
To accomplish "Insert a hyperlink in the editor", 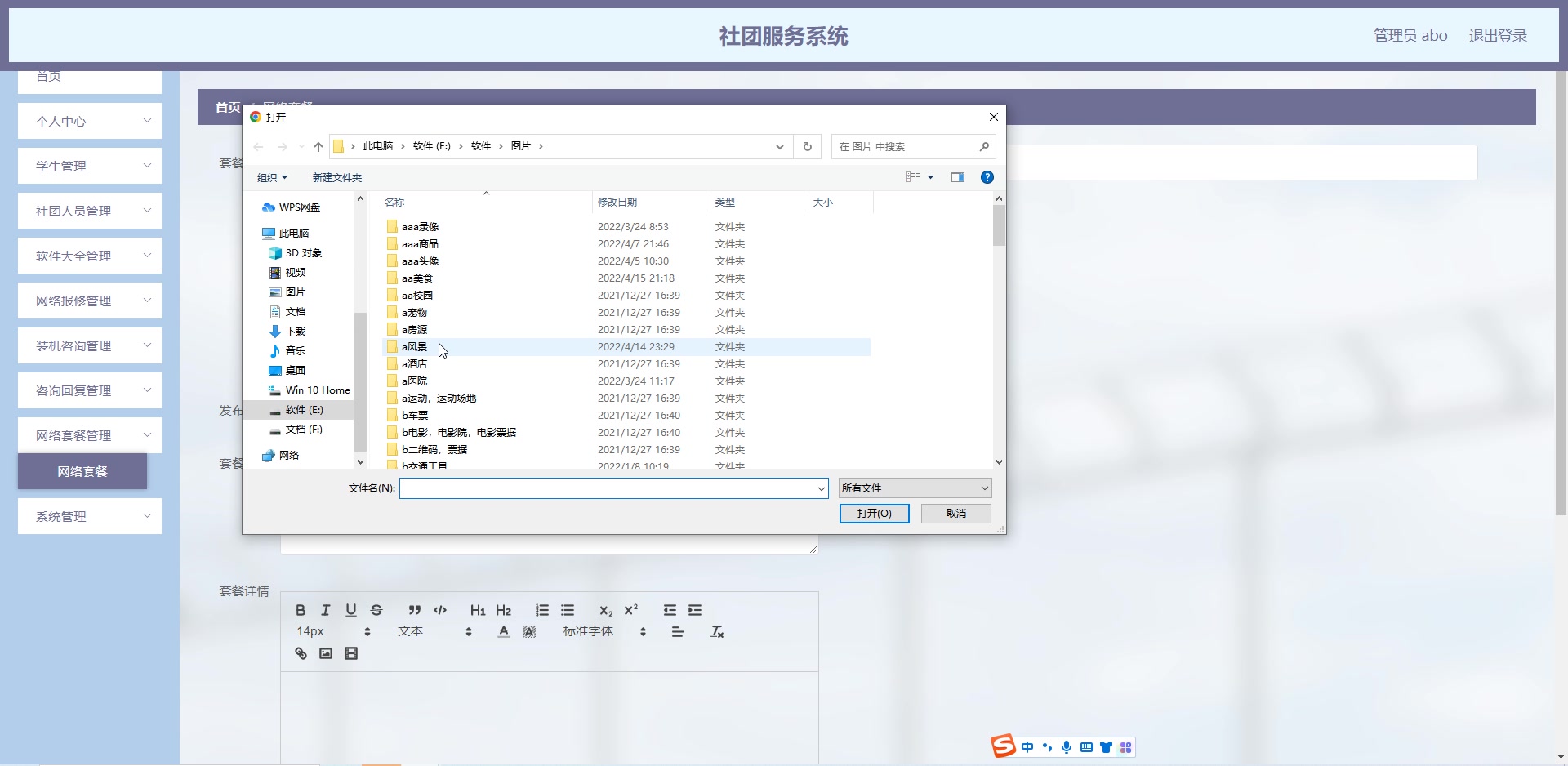I will (x=301, y=653).
